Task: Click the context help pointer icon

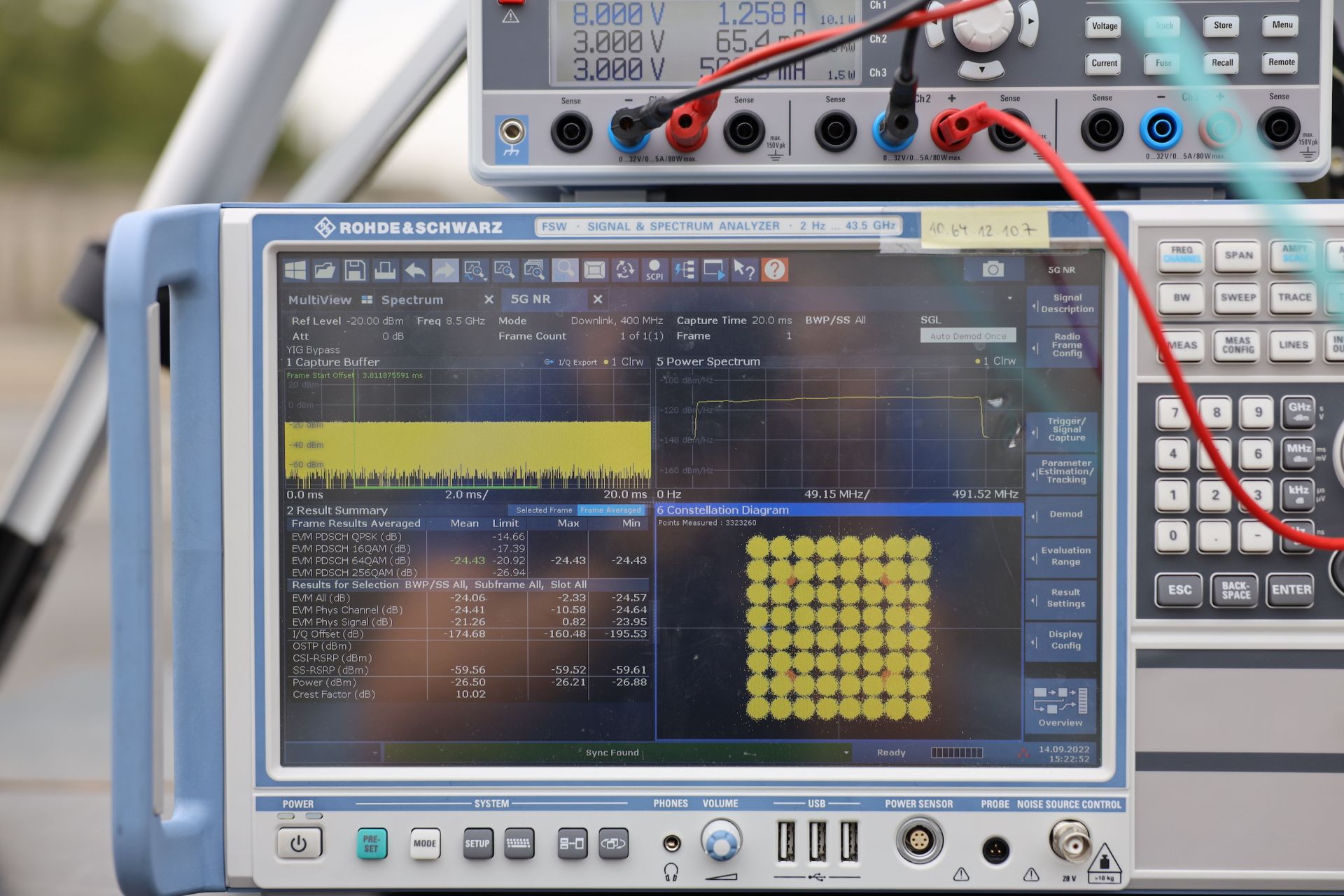Action: point(744,269)
